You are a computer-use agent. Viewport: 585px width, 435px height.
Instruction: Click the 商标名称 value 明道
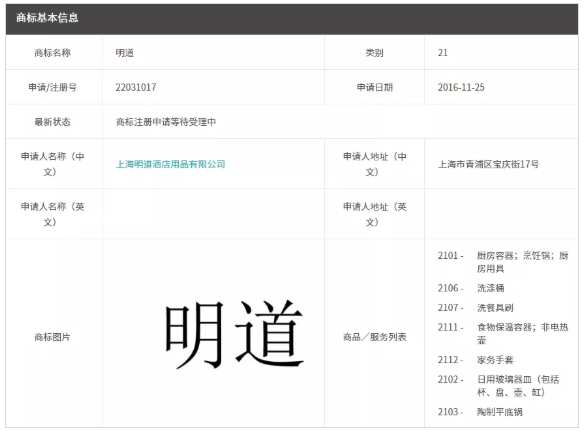point(125,53)
